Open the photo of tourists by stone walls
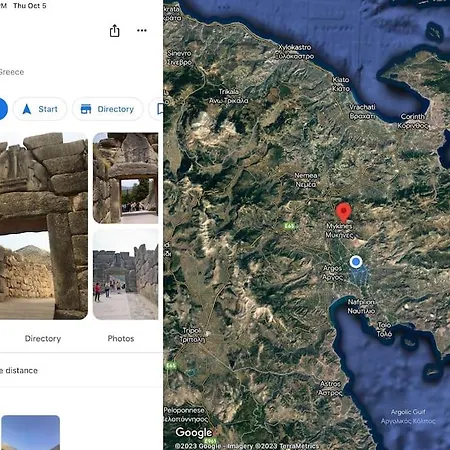This screenshot has height=450, width=450. point(125,274)
